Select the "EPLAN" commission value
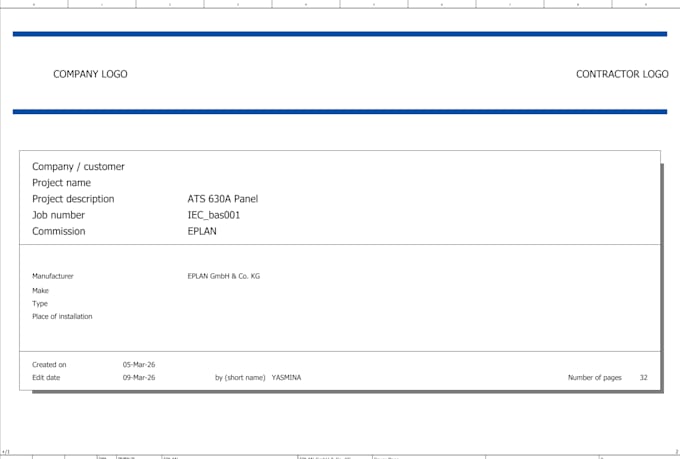The height and width of the screenshot is (459, 680). point(202,231)
